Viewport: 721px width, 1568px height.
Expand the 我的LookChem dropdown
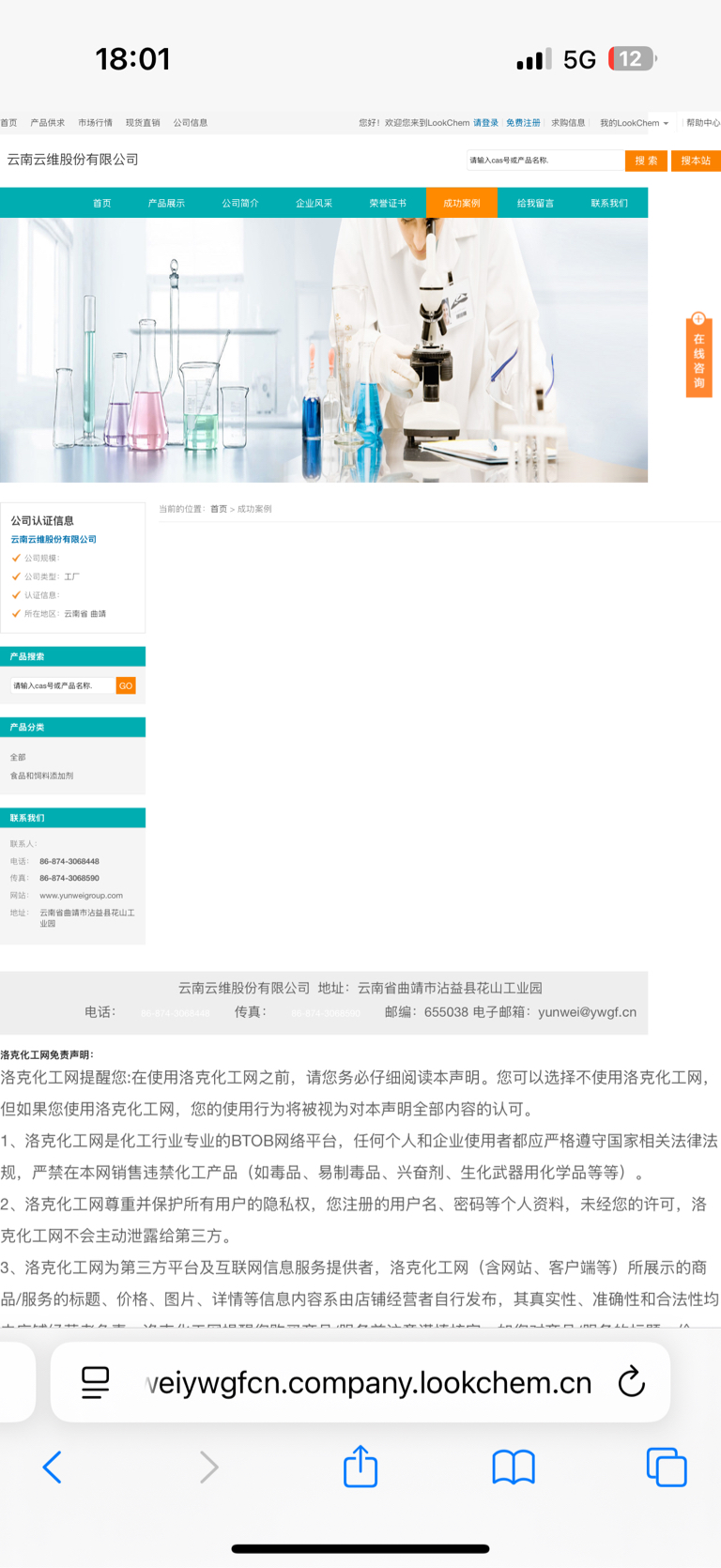pos(634,123)
